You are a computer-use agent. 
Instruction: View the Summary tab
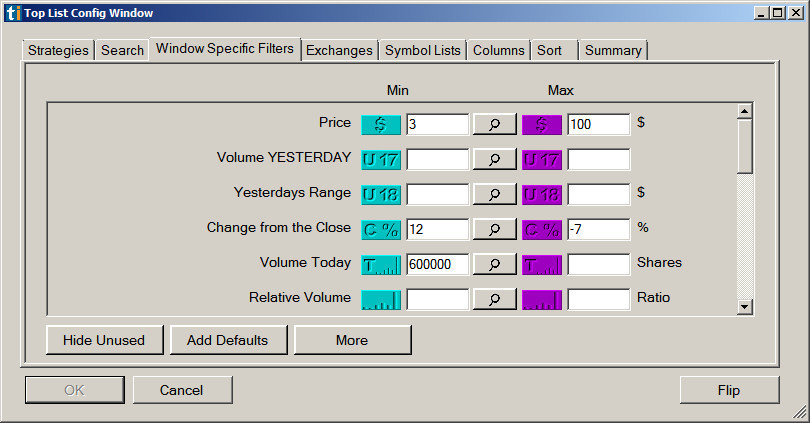click(613, 50)
